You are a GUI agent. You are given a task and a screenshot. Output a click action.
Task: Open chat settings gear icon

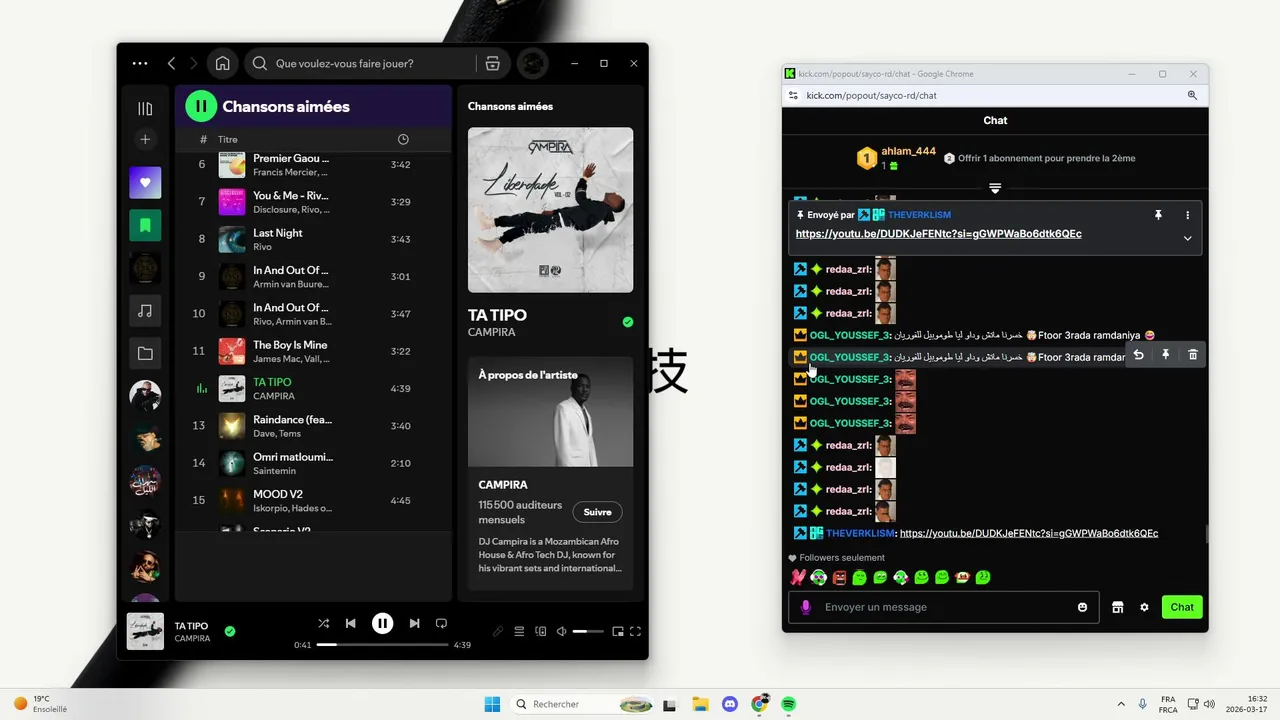[1144, 607]
